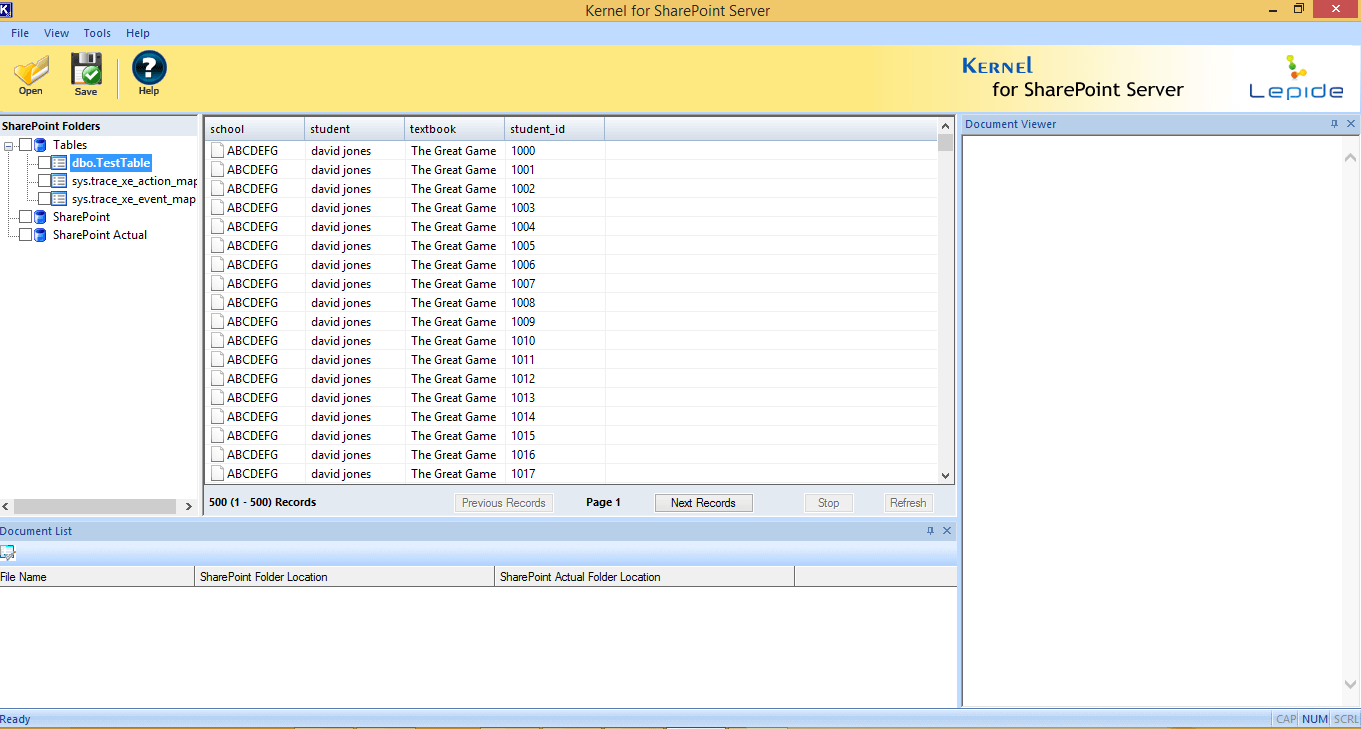
Task: Click the Refresh button
Action: click(908, 503)
